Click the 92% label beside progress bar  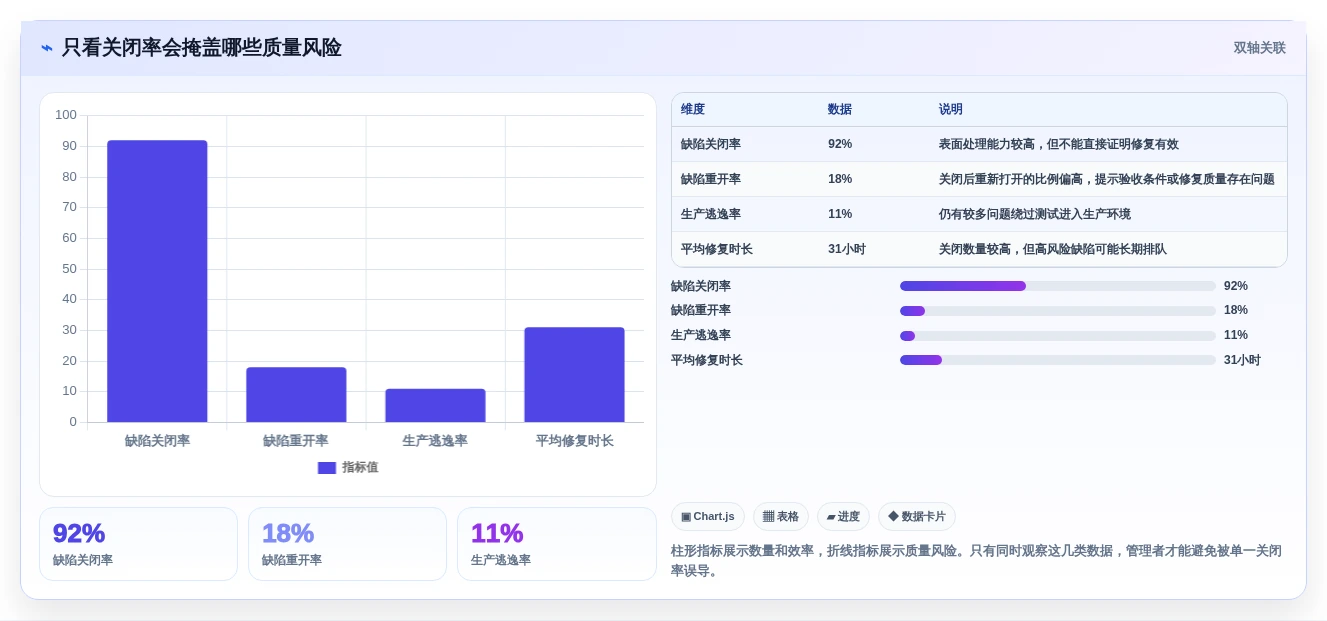point(1236,286)
